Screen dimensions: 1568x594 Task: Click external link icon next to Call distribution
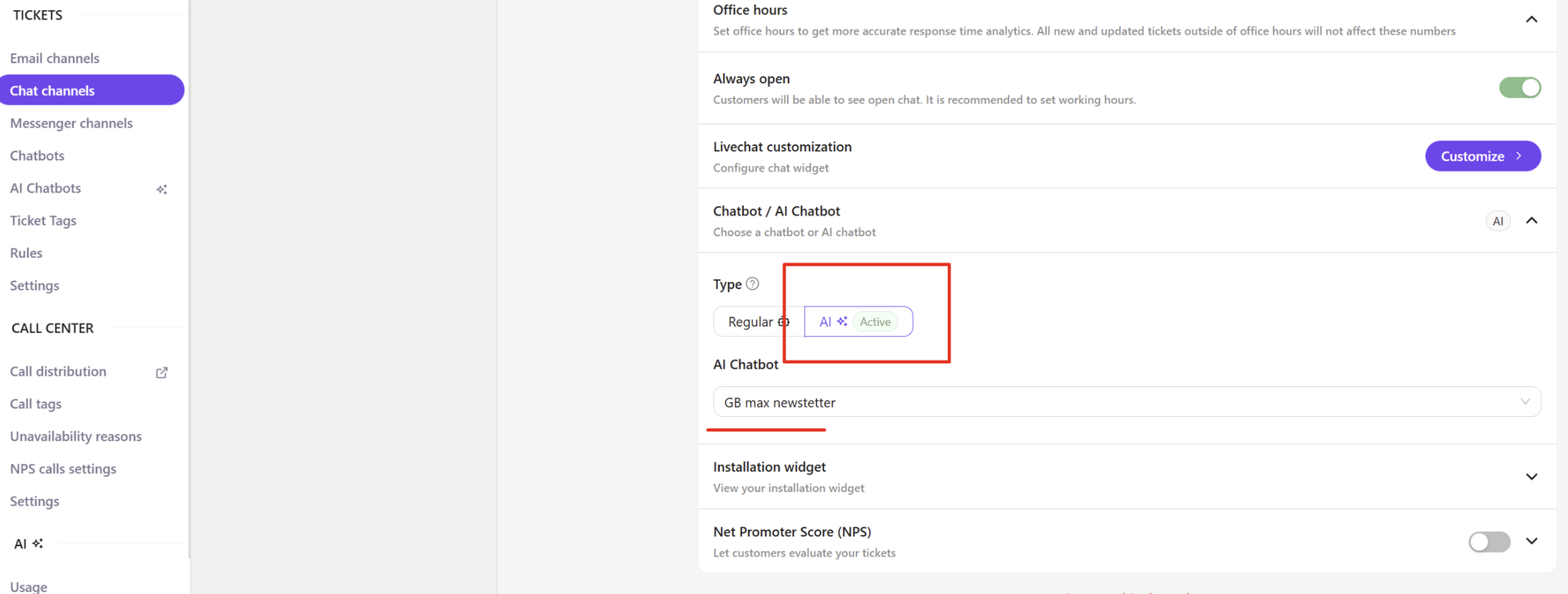(x=162, y=372)
